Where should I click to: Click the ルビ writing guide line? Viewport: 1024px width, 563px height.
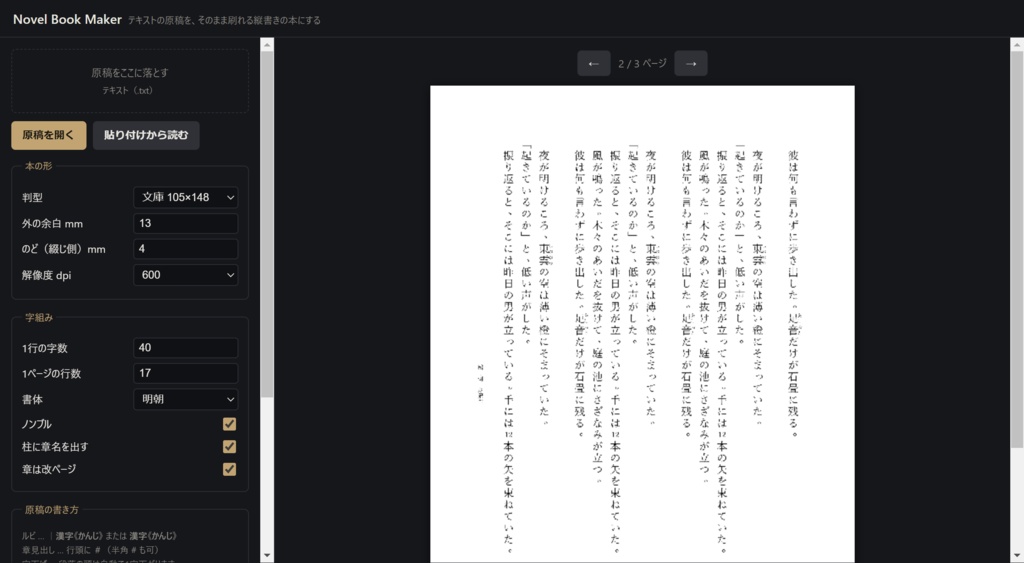(99, 536)
